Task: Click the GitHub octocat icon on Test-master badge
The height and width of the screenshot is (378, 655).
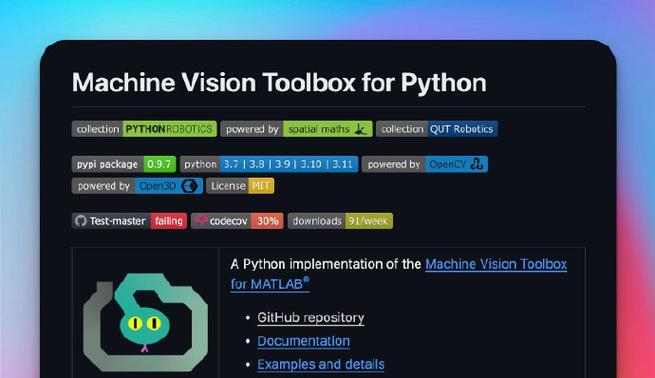Action: click(x=81, y=221)
